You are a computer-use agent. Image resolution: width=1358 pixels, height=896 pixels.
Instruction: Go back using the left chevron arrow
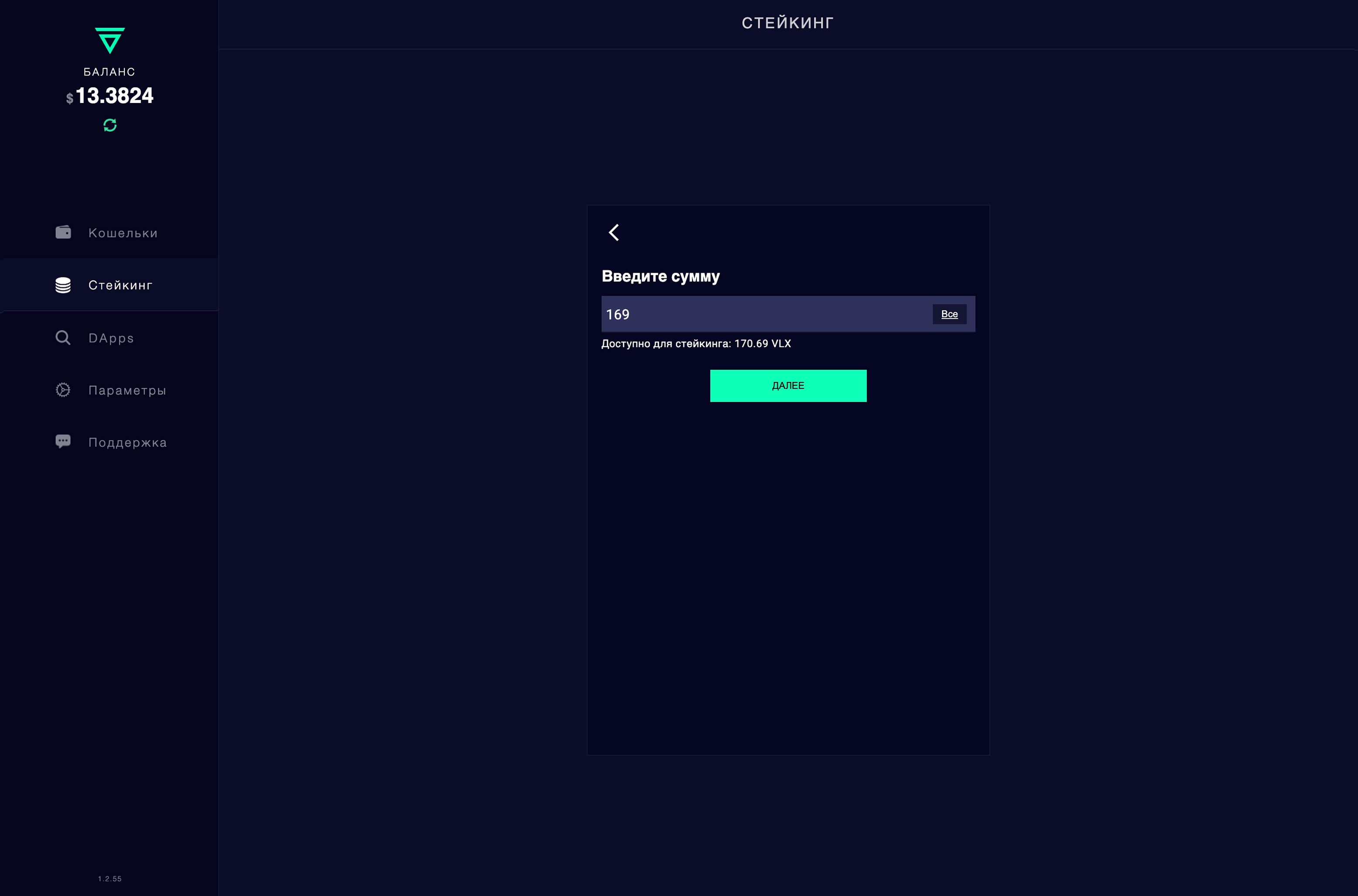click(x=614, y=232)
